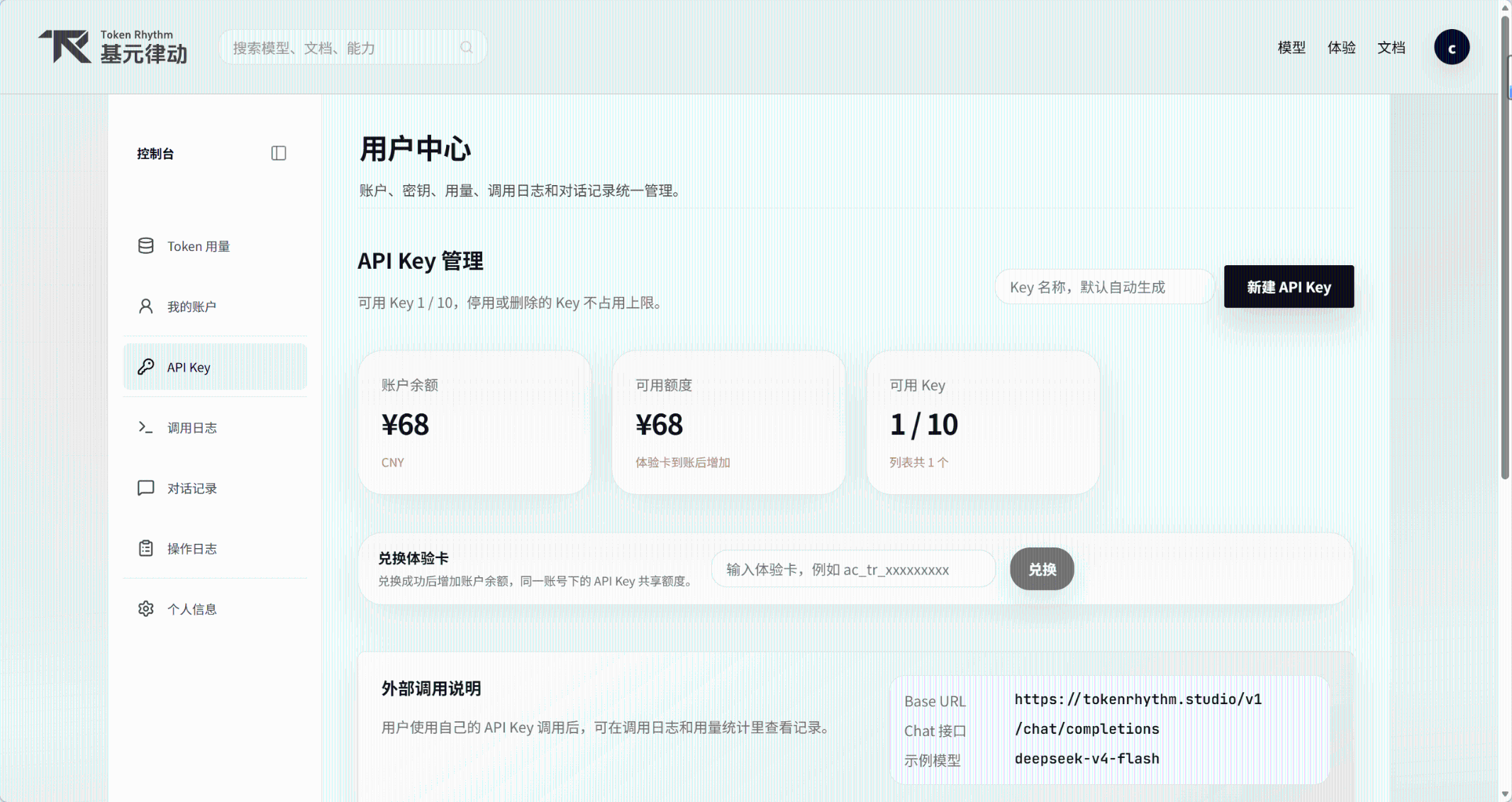Click the 控制台 sidebar title

pyautogui.click(x=155, y=153)
